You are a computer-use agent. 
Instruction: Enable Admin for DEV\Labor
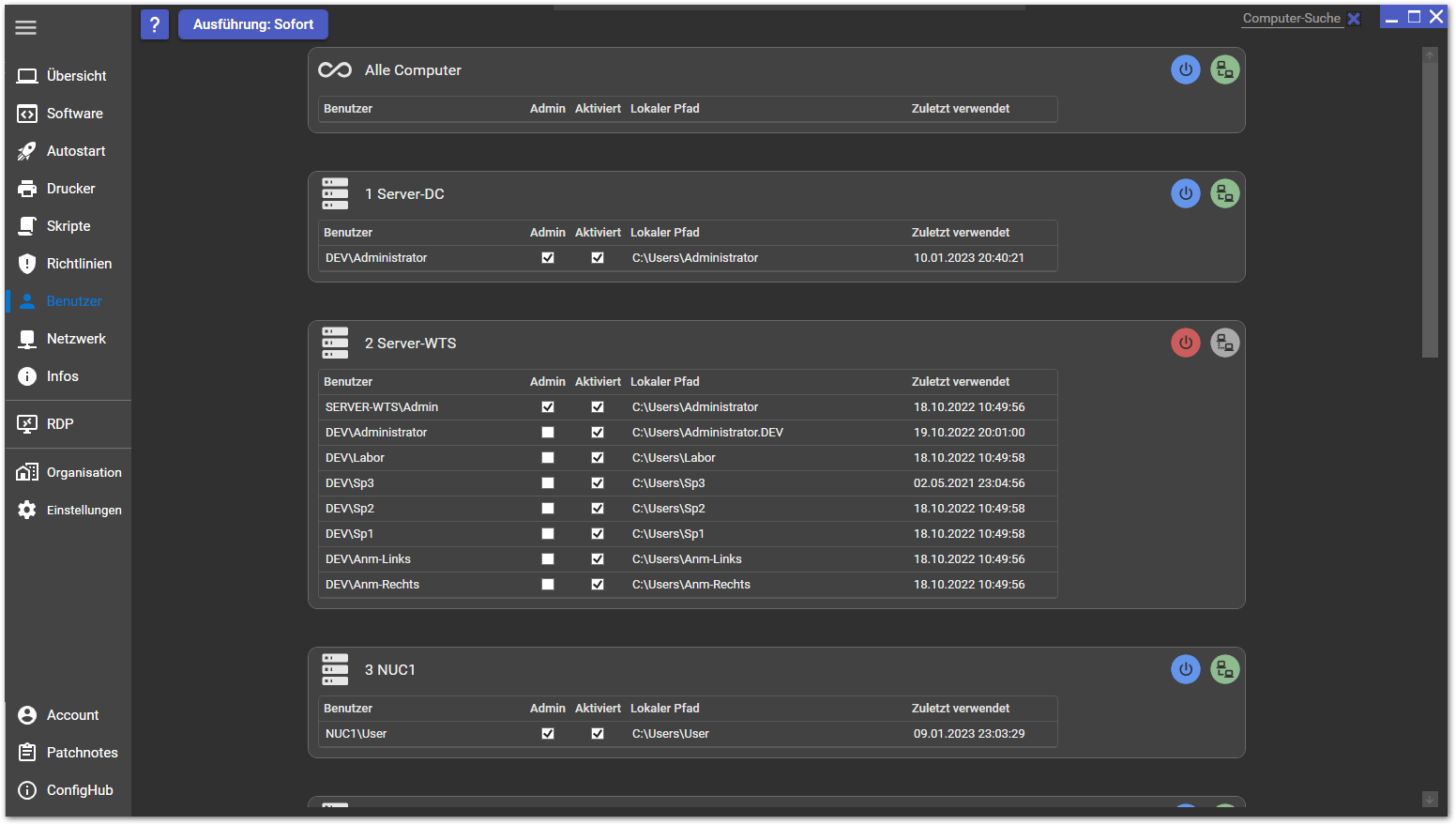[x=548, y=458]
